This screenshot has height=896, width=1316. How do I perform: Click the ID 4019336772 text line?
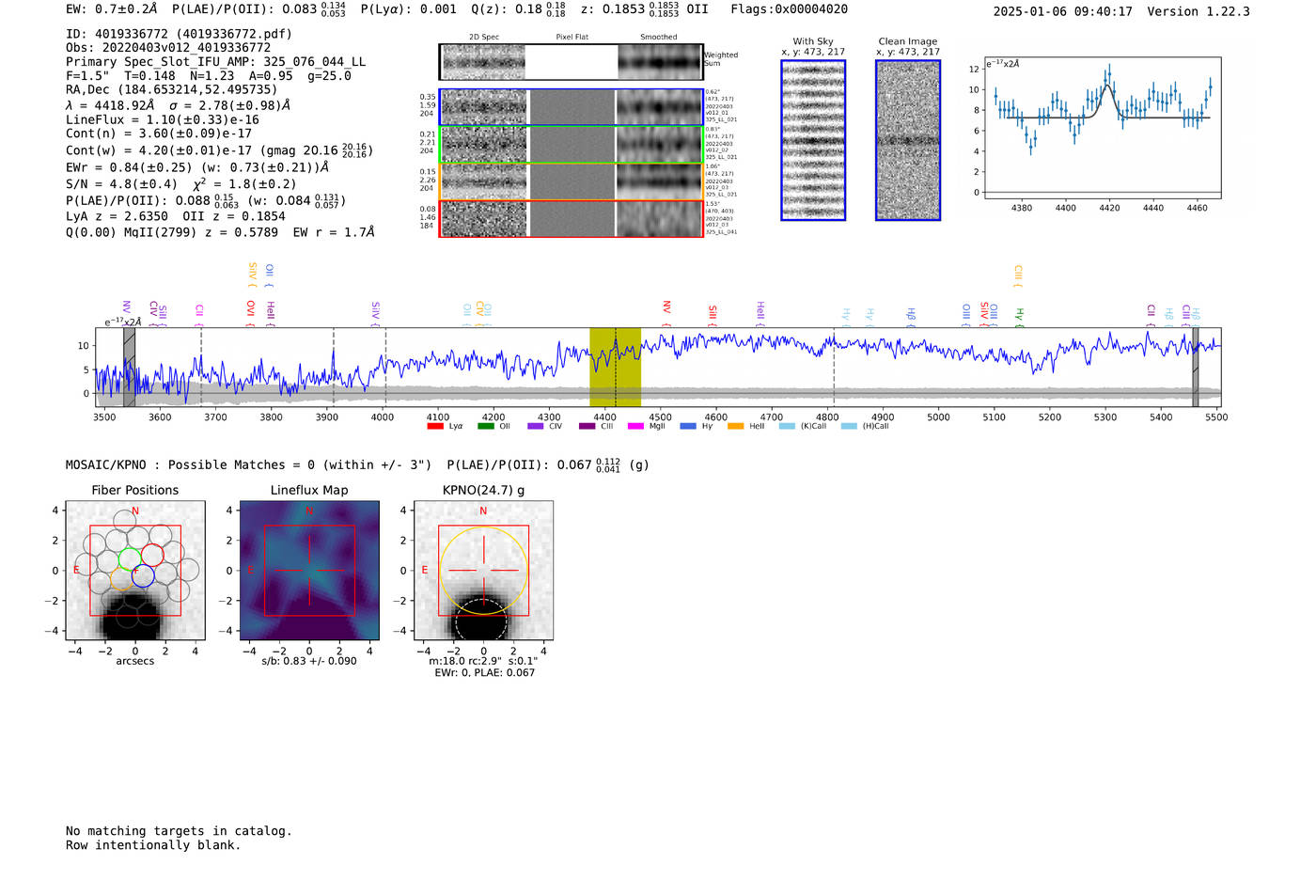click(x=179, y=34)
